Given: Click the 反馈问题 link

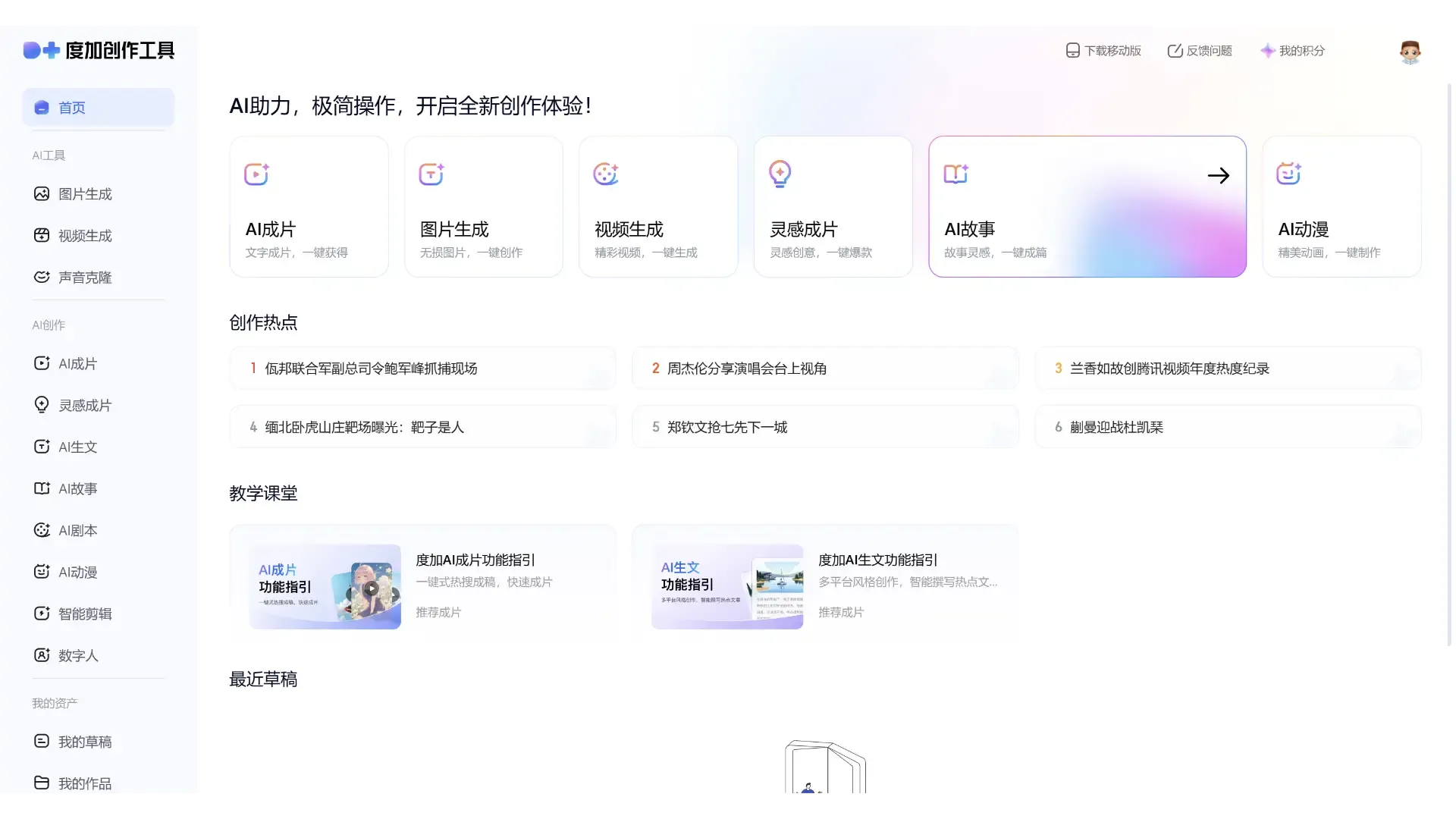Looking at the screenshot, I should coord(1200,51).
